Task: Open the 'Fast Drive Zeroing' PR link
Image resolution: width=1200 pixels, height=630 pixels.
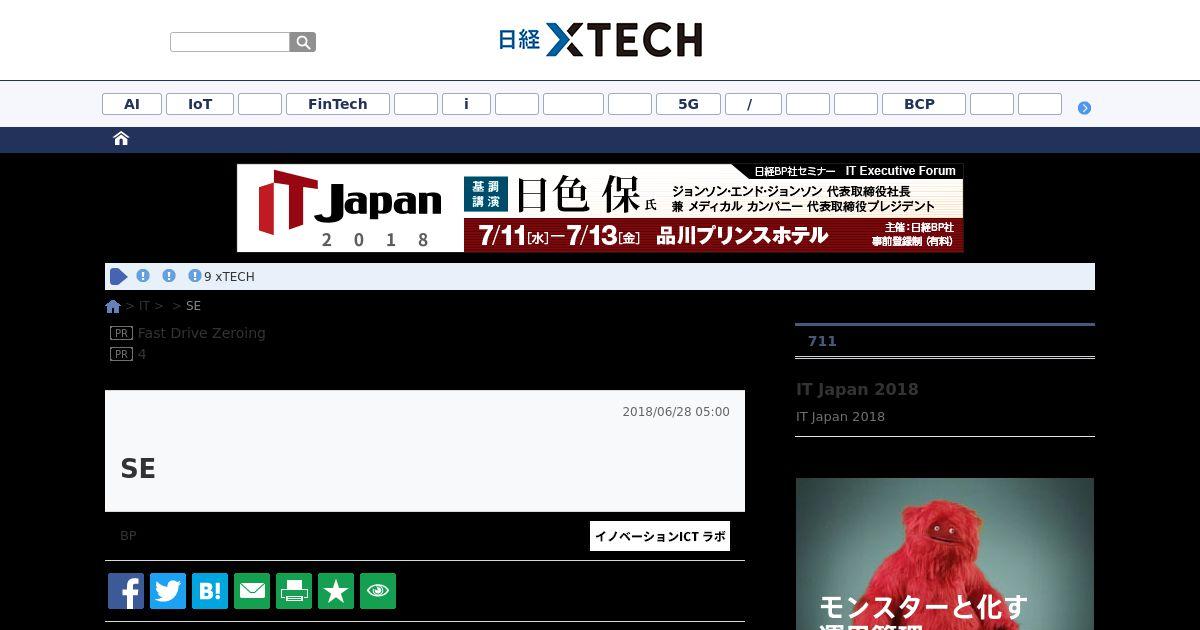Action: 201,333
